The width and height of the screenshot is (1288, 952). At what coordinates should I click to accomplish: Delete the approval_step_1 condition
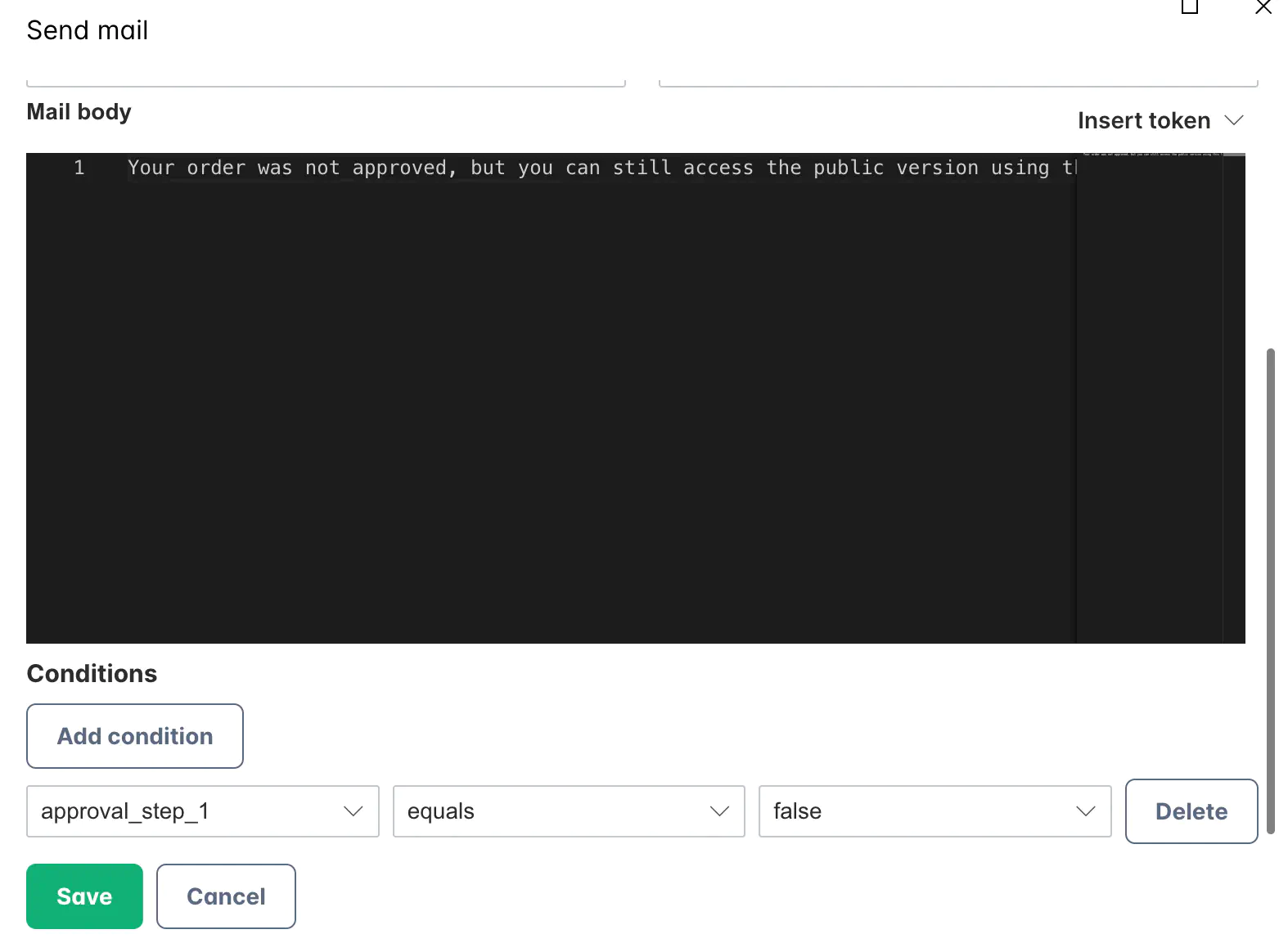(x=1191, y=811)
